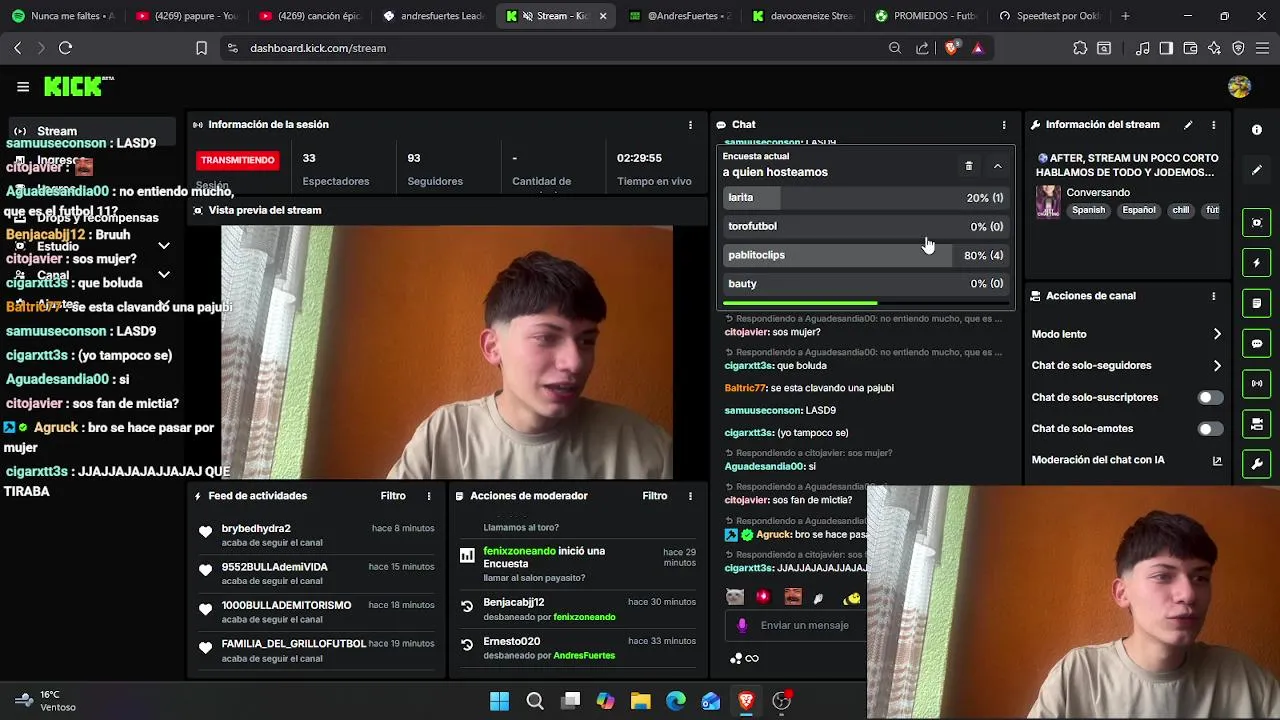The image size is (1280, 720).
Task: Enable subscribers-only chat switch
Action: pyautogui.click(x=1210, y=397)
